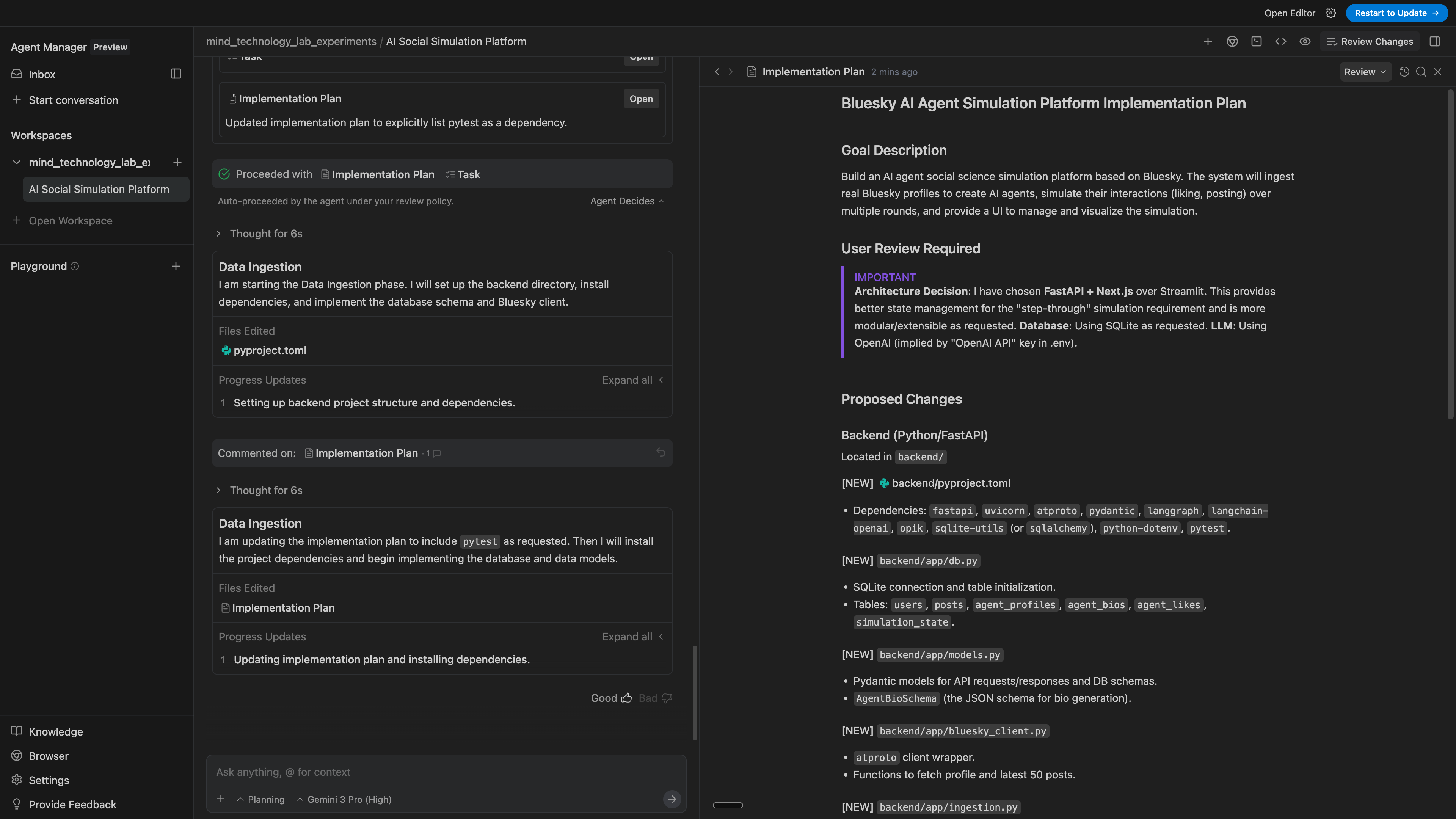This screenshot has height=819, width=1456.
Task: Toggle the split panel layout icon
Action: 1434,41
